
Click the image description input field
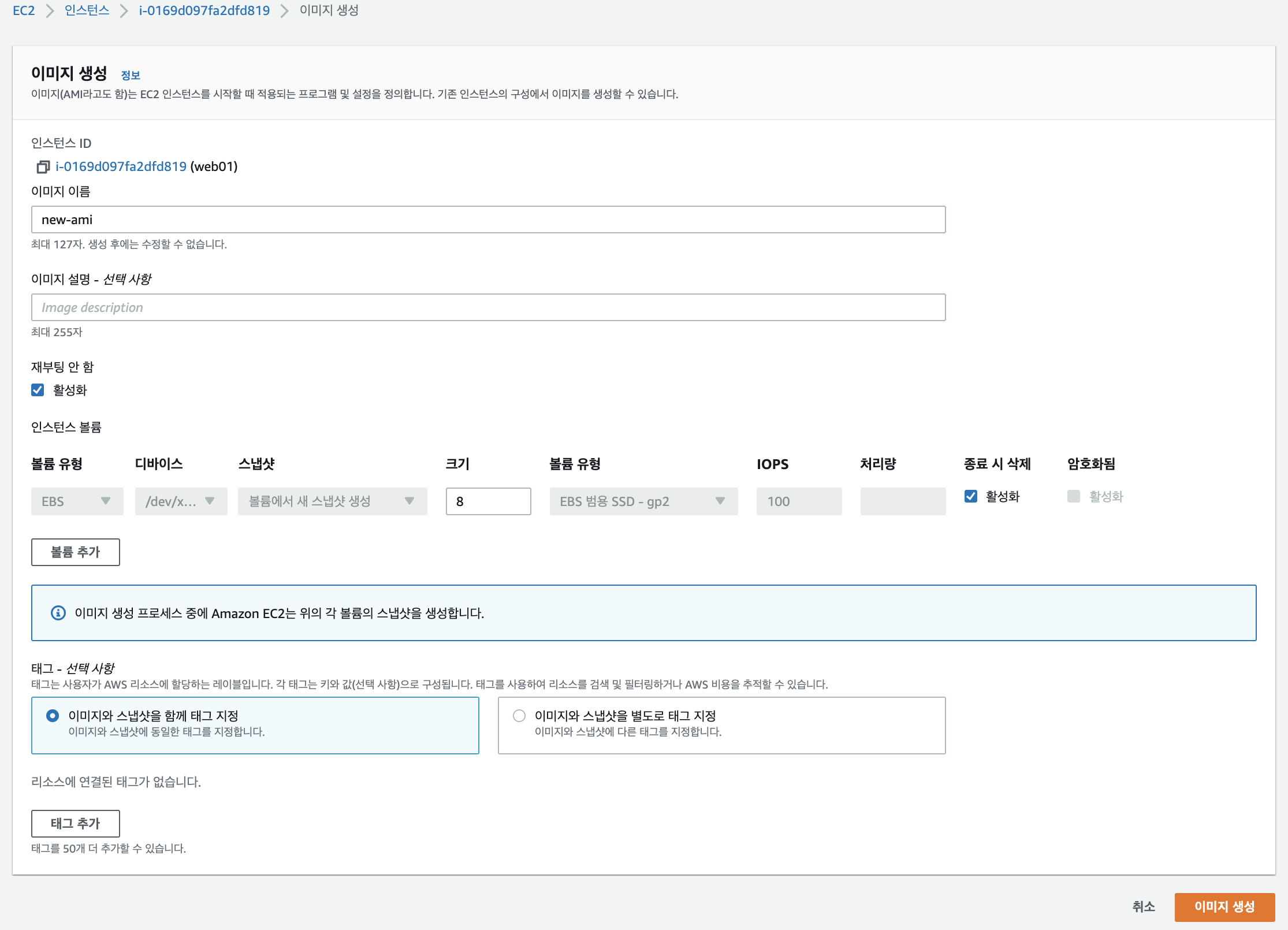coord(488,307)
